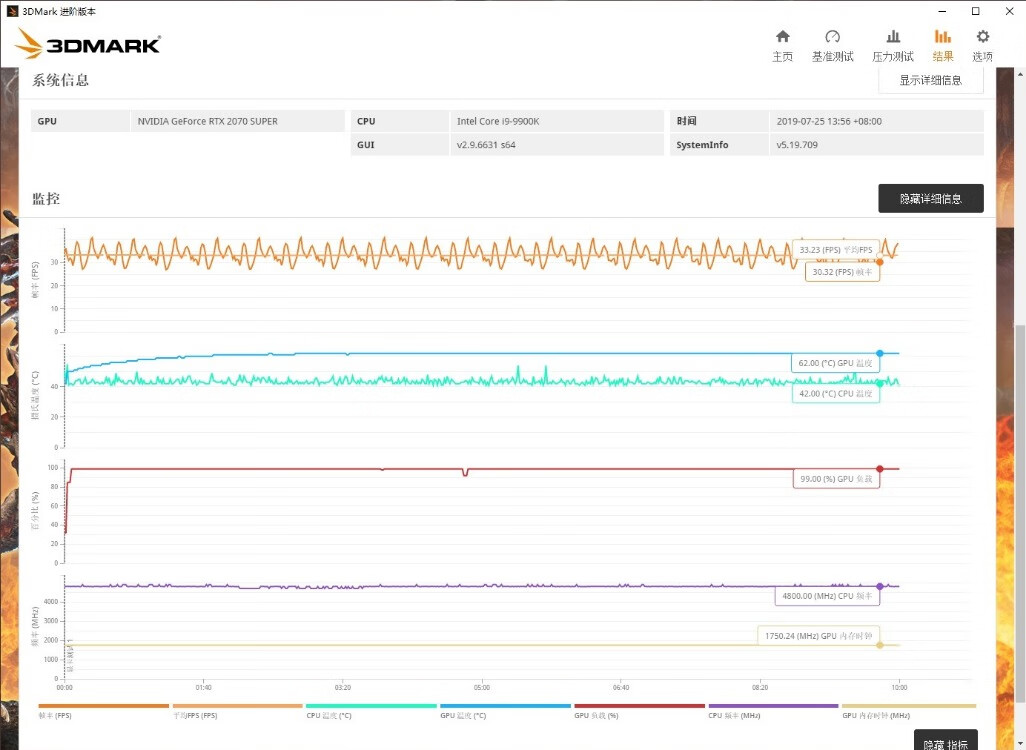Click the 62.00 (°C) GPU temperature tooltip

point(836,363)
